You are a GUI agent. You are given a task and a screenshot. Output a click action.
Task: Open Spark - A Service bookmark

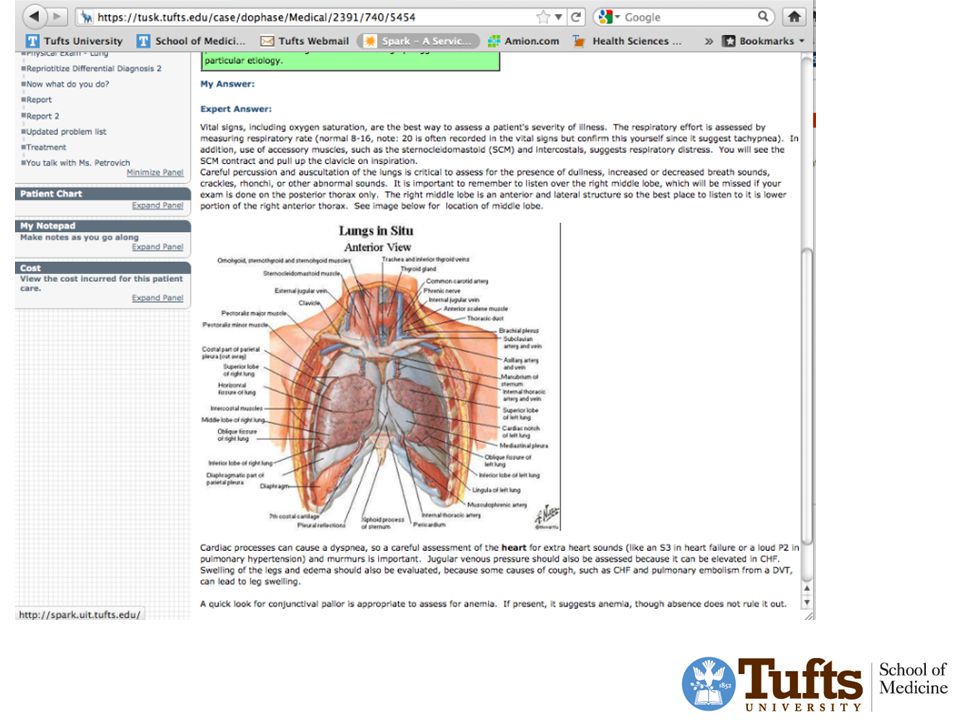pyautogui.click(x=418, y=41)
